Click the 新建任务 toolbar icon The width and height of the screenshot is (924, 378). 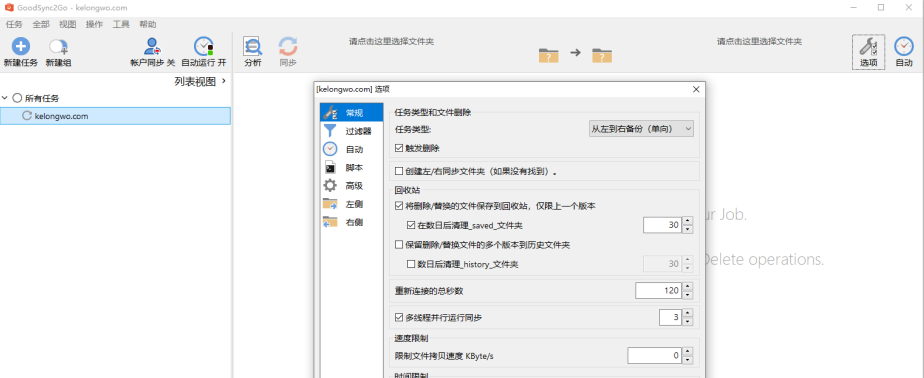click(21, 47)
